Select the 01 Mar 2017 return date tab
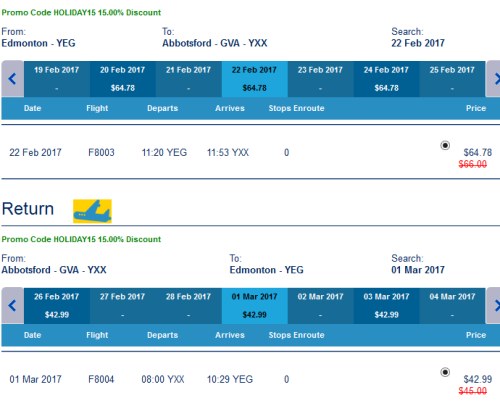 tap(254, 306)
